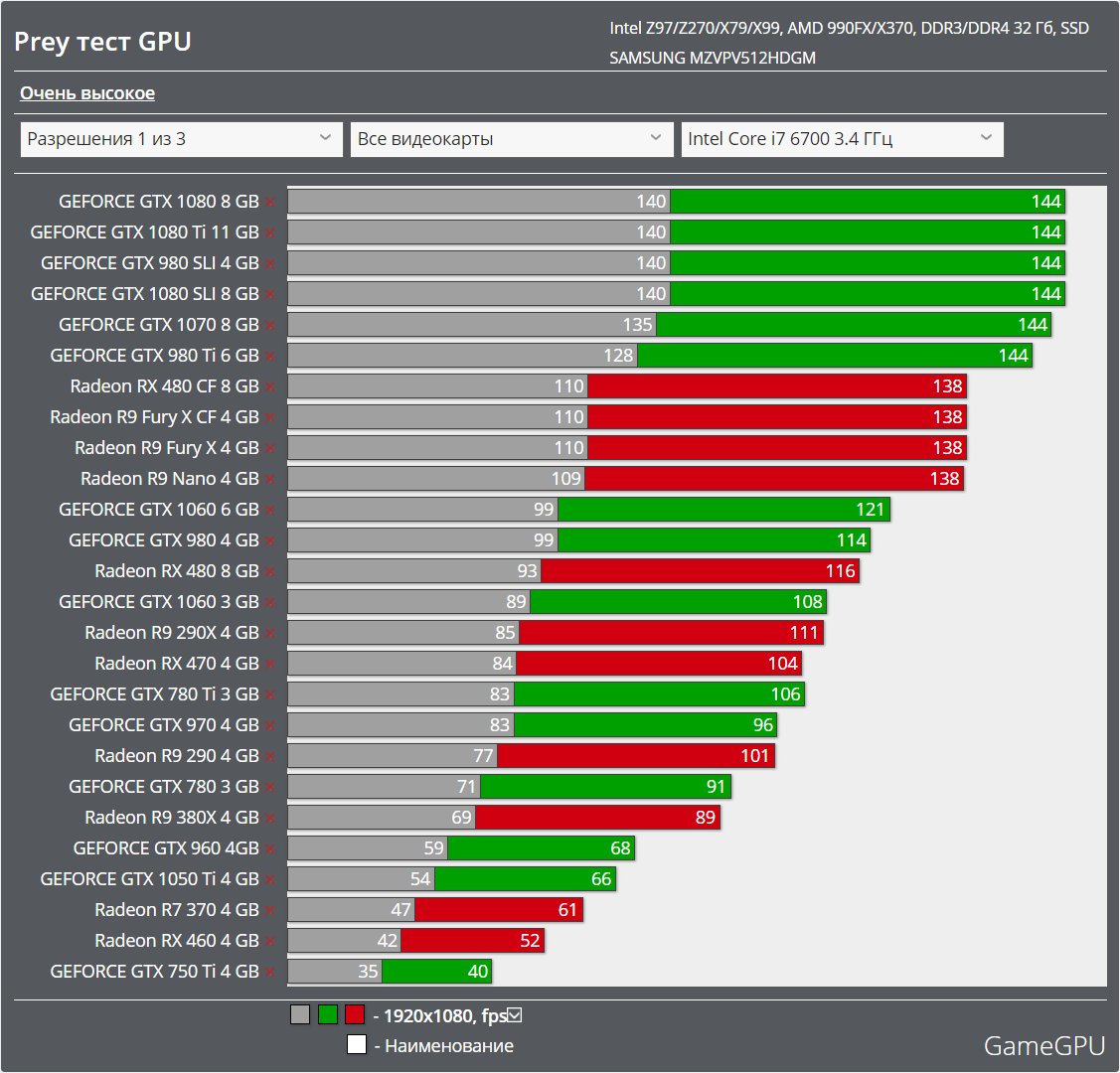
Task: Expand the 'Все видеокарты' dropdown
Action: (x=512, y=139)
